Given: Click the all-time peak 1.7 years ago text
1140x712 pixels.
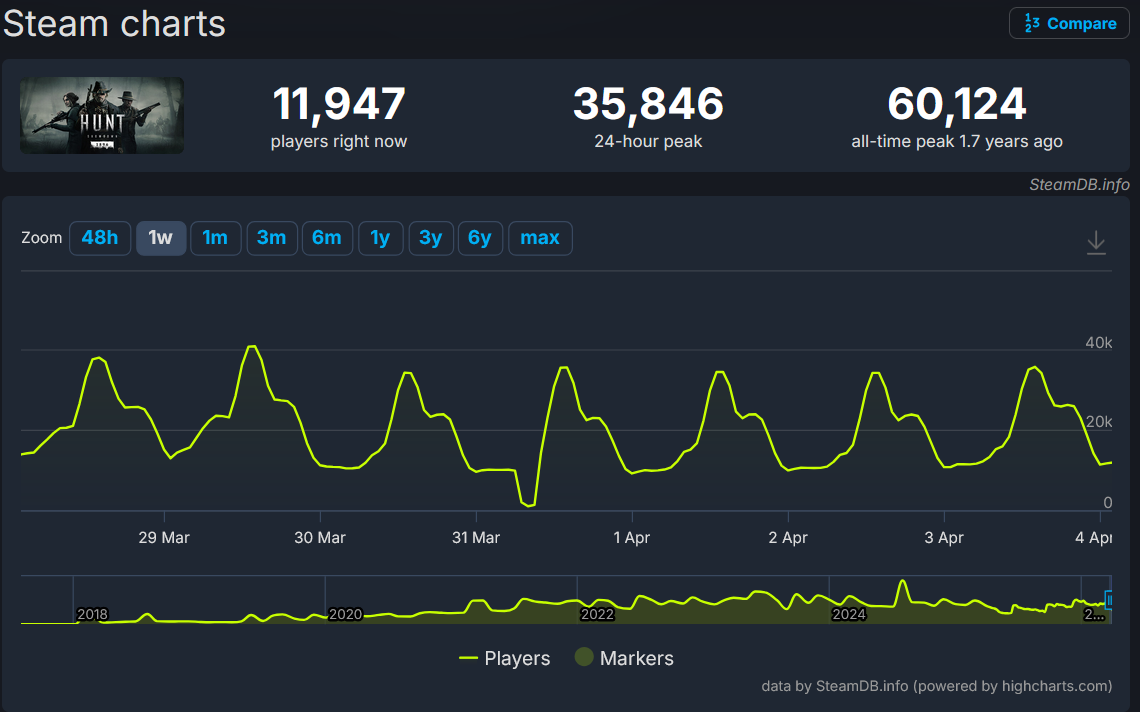Looking at the screenshot, I should [957, 141].
